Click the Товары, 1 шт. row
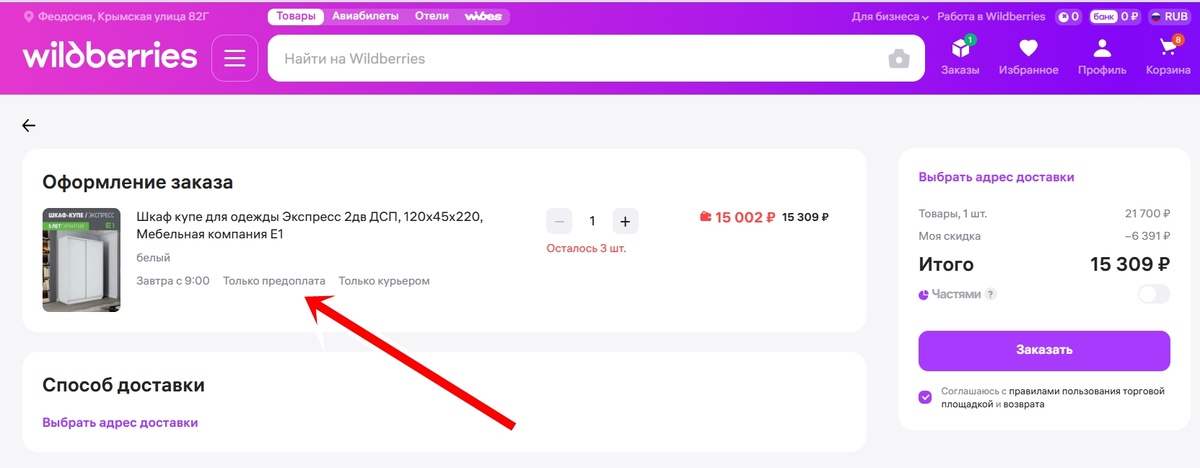 coord(1044,214)
